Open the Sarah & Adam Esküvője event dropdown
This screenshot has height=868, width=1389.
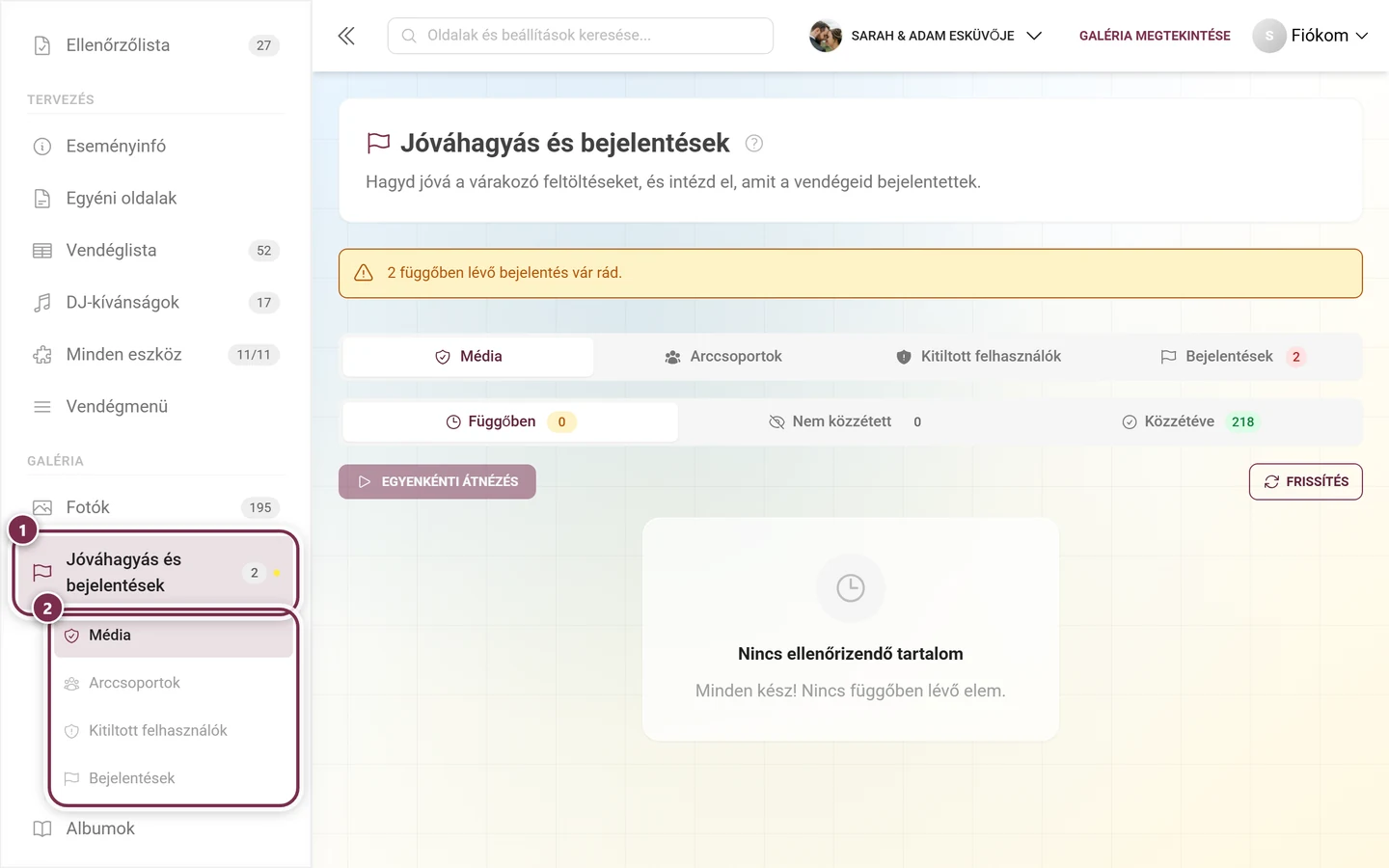tap(926, 36)
